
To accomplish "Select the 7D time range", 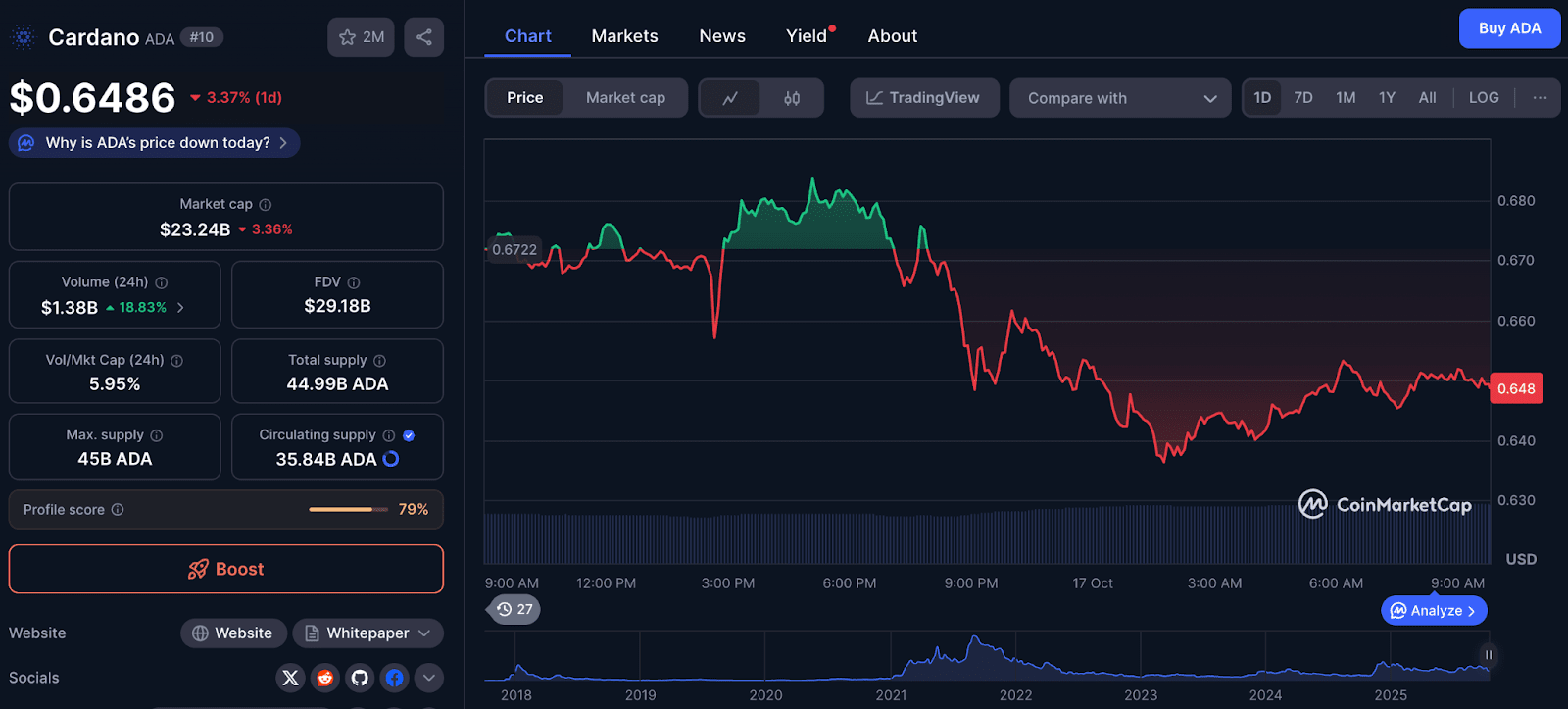I will click(1302, 98).
